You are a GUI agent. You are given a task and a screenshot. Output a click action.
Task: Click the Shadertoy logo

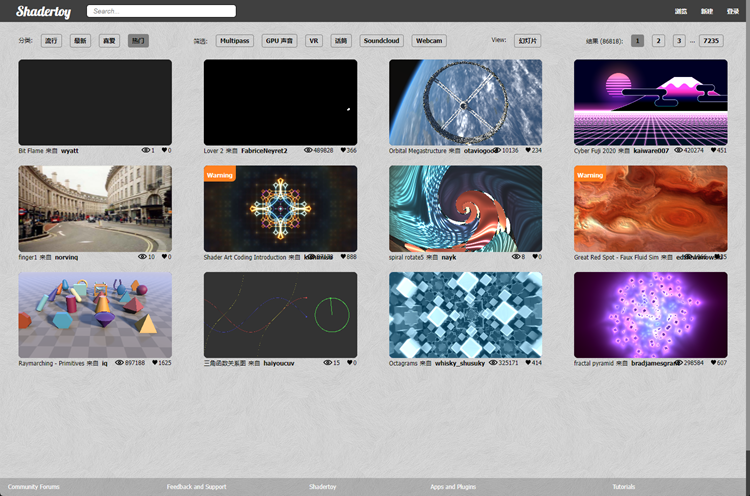point(44,11)
